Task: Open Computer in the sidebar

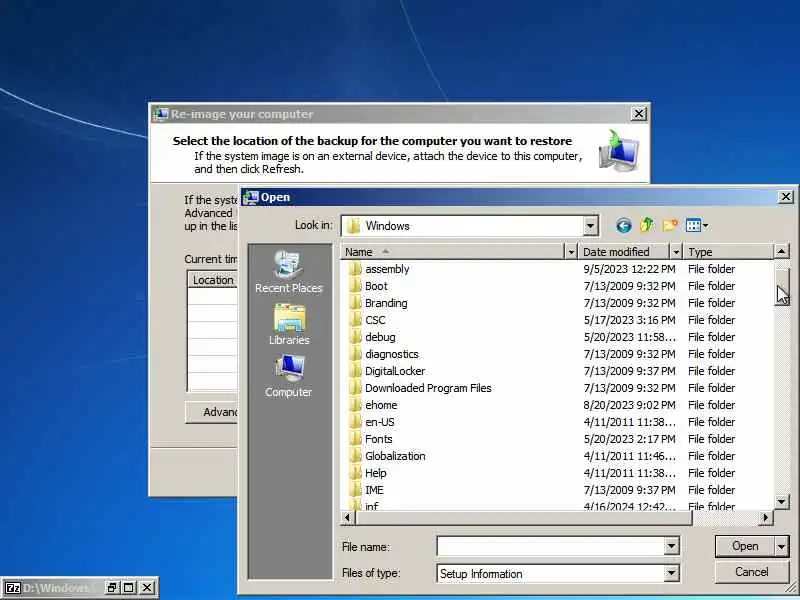Action: (288, 376)
